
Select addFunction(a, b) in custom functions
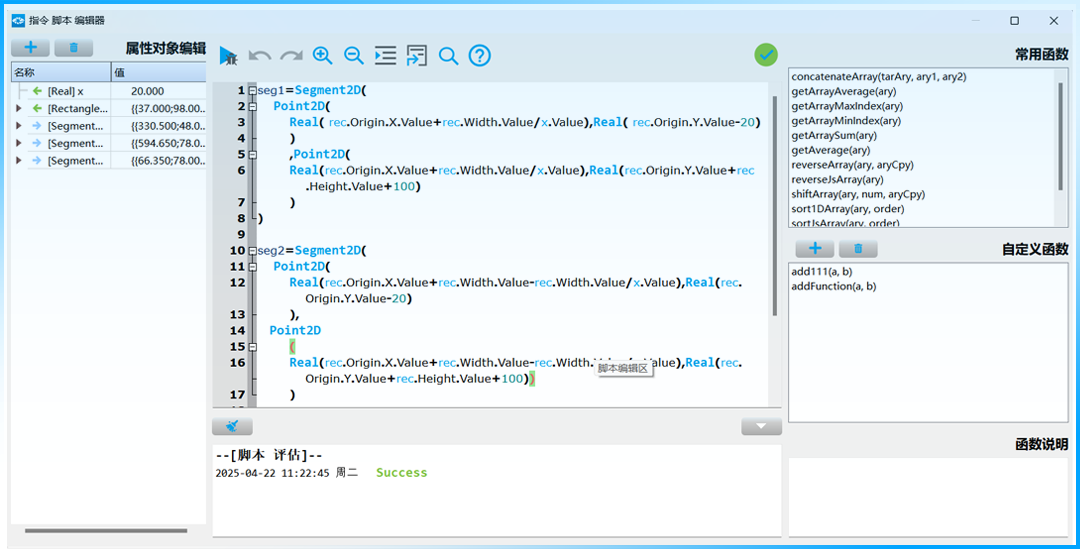click(x=833, y=286)
